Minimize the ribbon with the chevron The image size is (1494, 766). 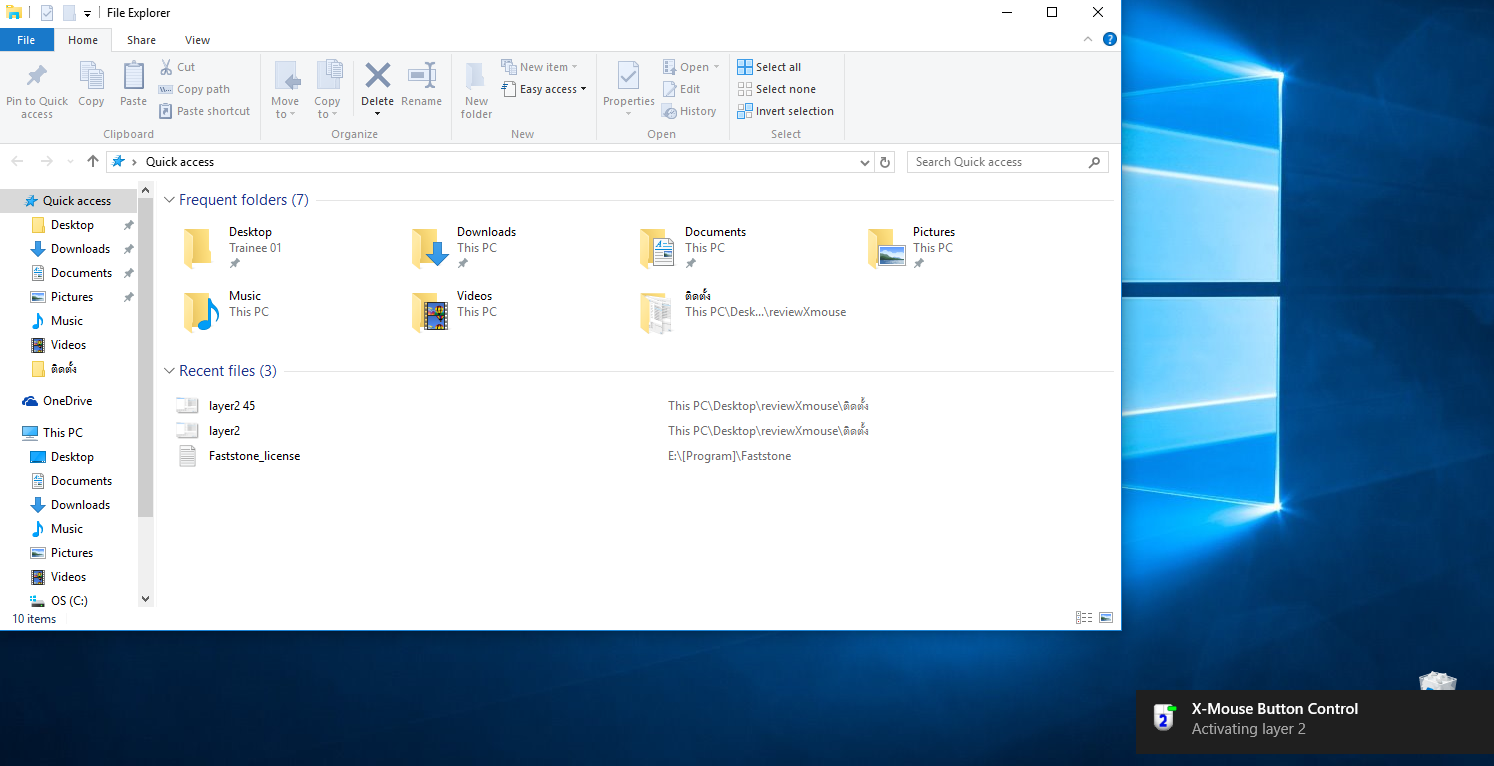pyautogui.click(x=1089, y=40)
